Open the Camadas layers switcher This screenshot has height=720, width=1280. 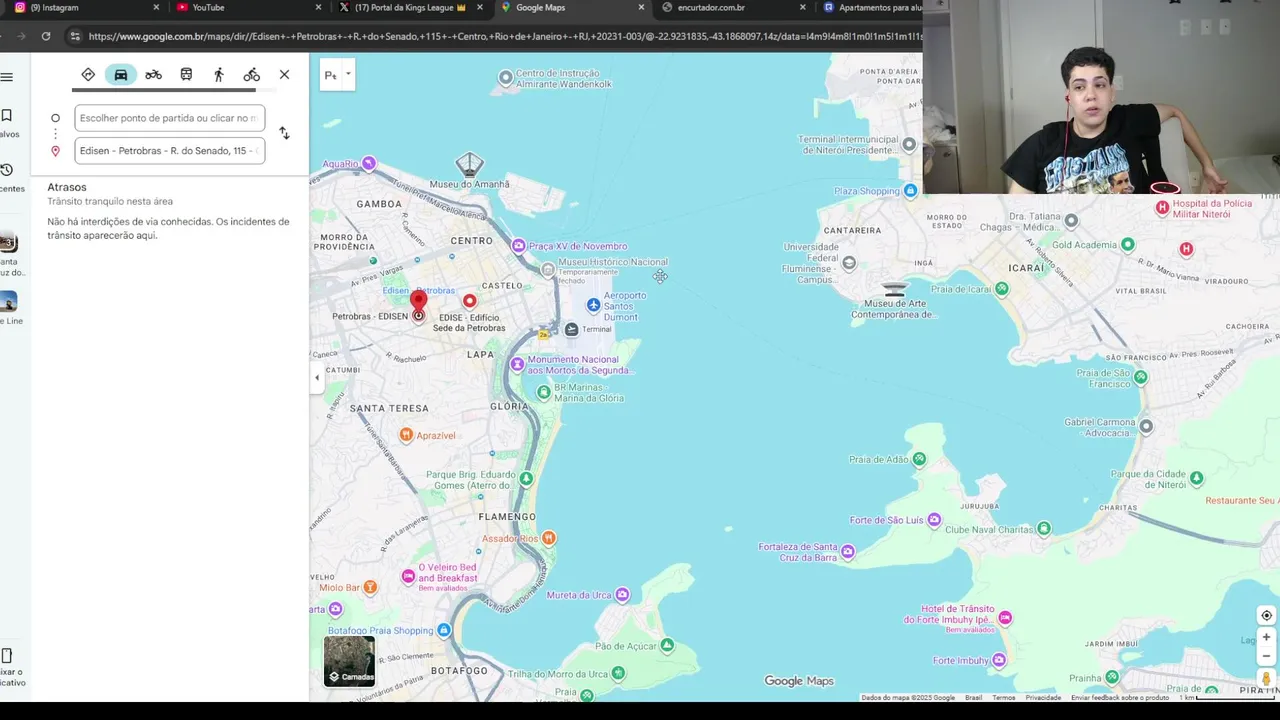point(350,662)
